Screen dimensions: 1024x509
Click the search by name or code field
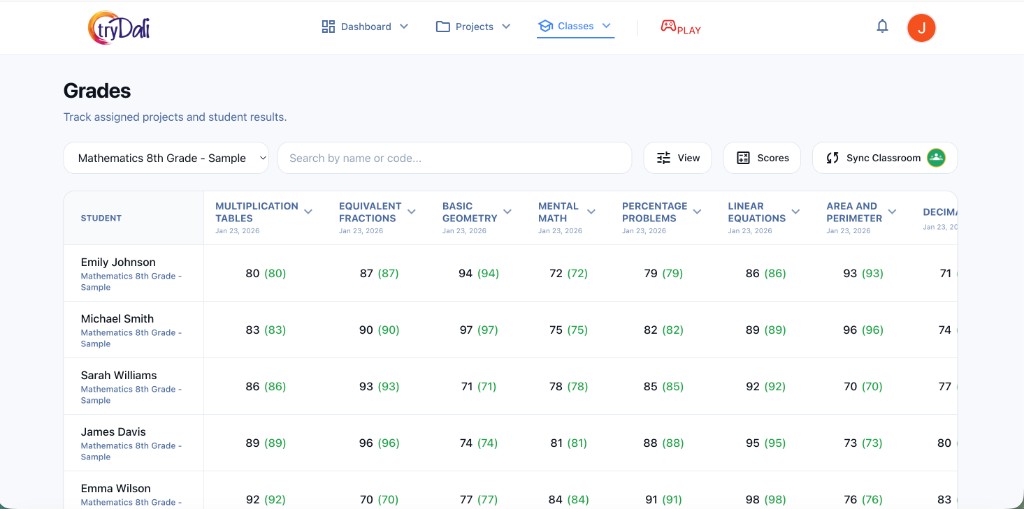coord(454,158)
